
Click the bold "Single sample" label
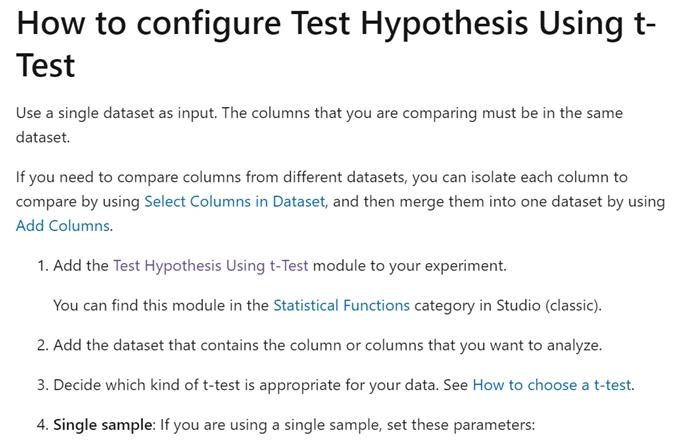click(99, 423)
